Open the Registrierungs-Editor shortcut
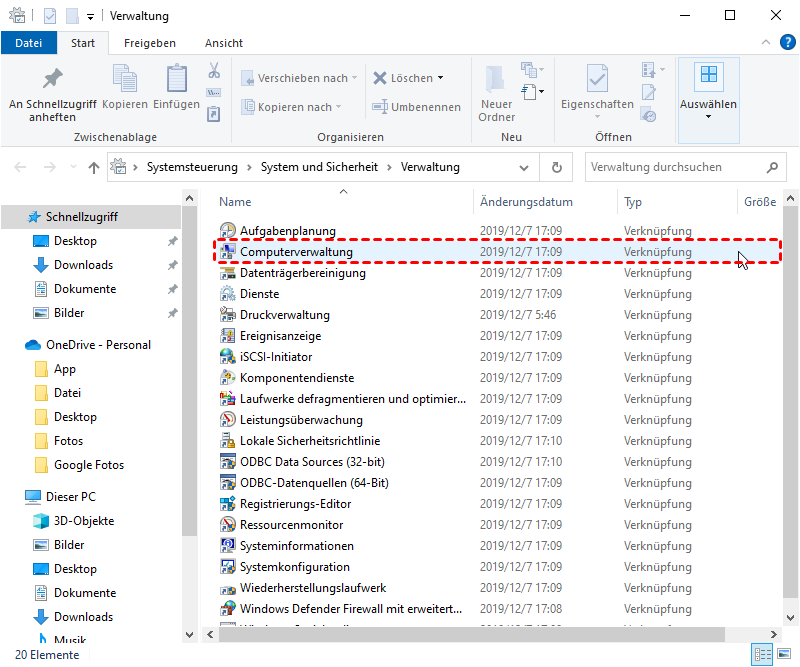Viewport: 800px width, 667px height. pyautogui.click(x=295, y=504)
